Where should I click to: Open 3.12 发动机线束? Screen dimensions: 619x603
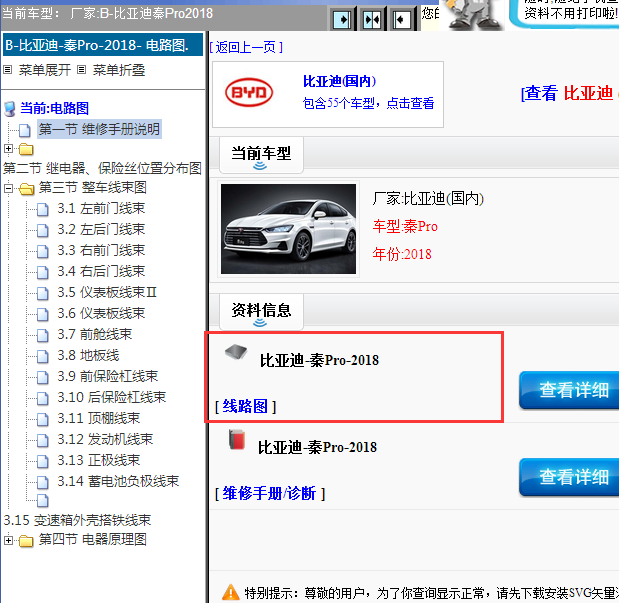click(x=105, y=440)
